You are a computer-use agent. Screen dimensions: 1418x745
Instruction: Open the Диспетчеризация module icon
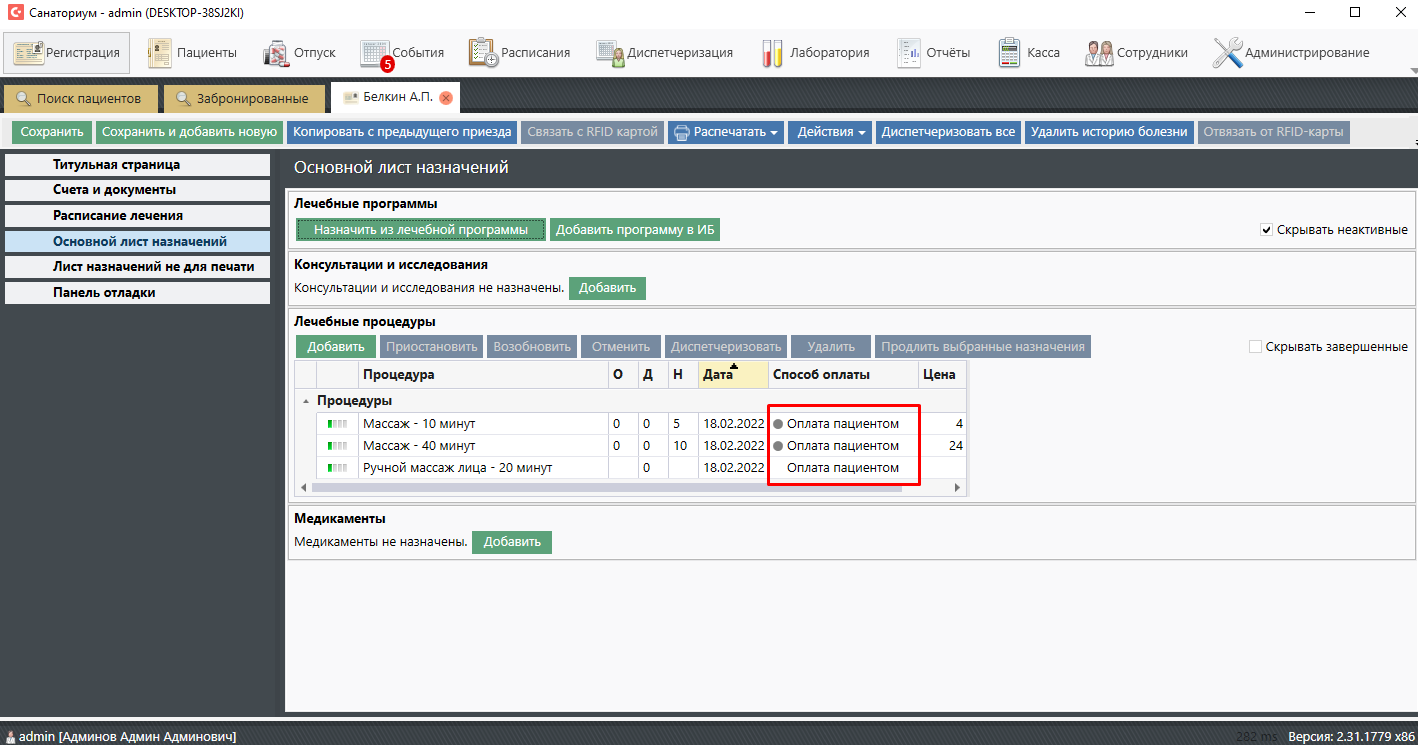(x=610, y=53)
